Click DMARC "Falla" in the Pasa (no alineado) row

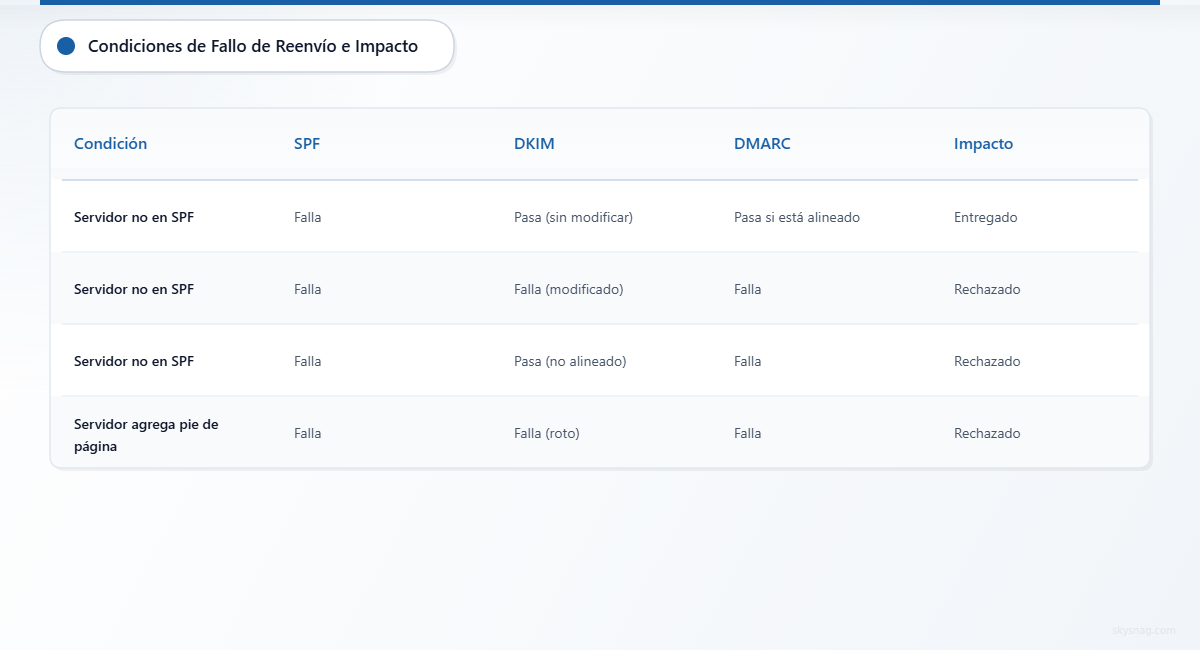tap(748, 361)
